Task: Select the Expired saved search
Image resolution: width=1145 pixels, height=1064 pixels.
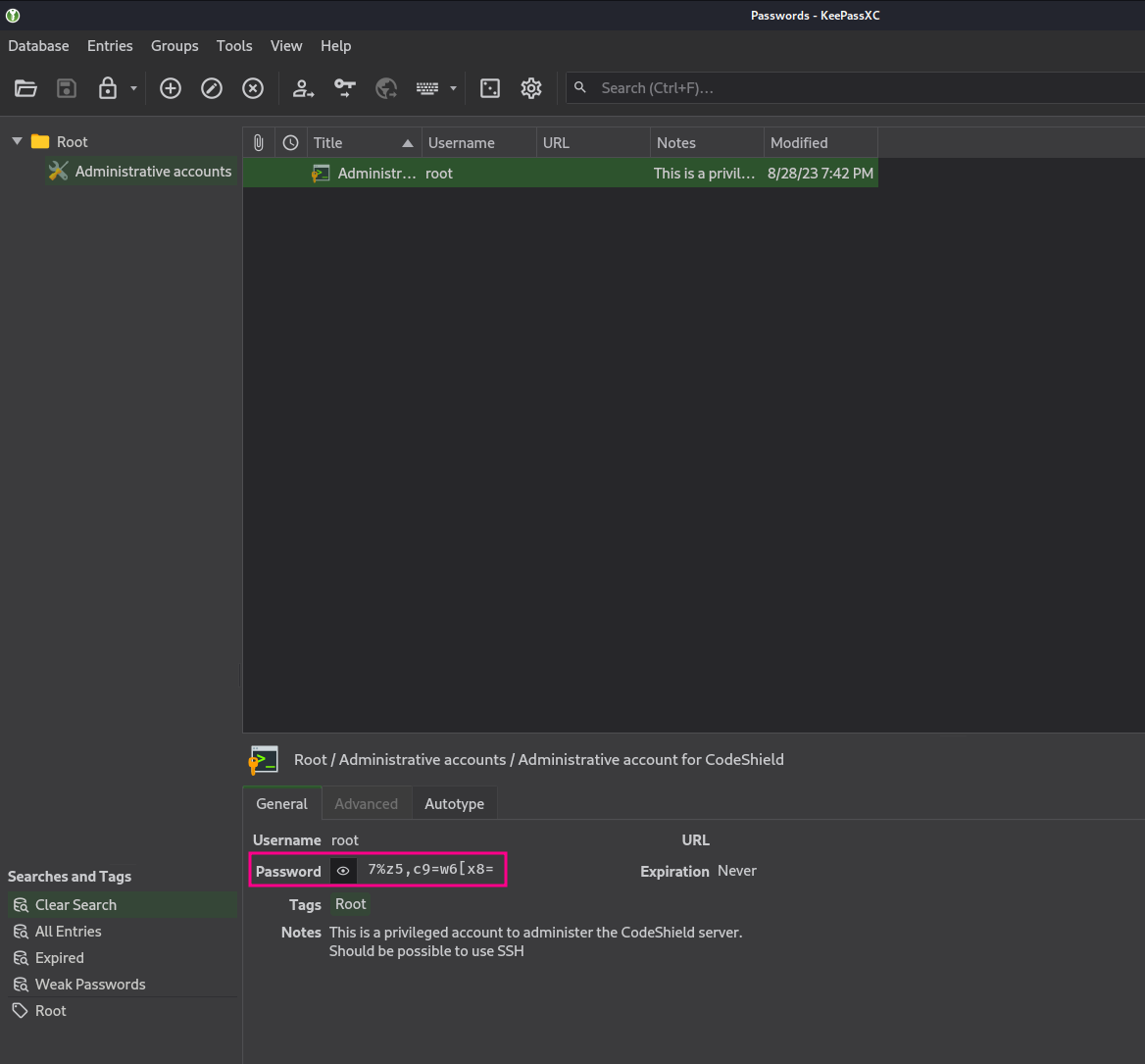Action: [x=122, y=957]
